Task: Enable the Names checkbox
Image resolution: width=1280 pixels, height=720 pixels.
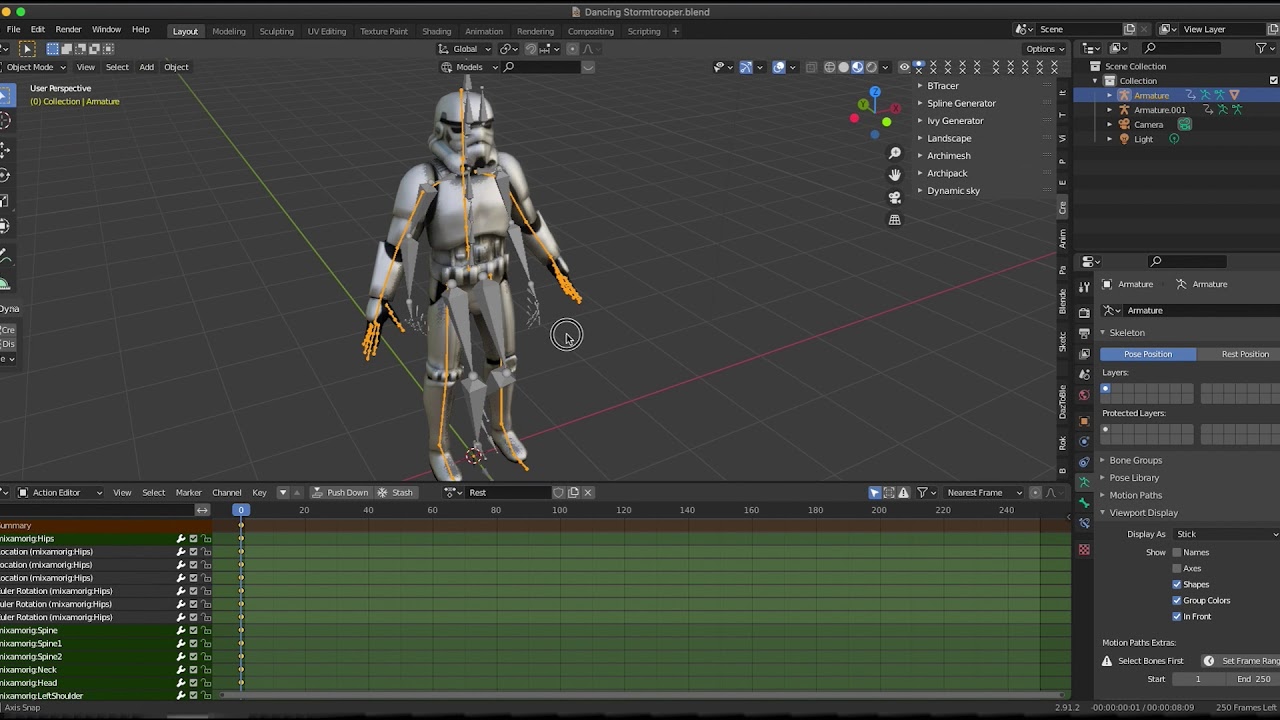Action: 1177,552
